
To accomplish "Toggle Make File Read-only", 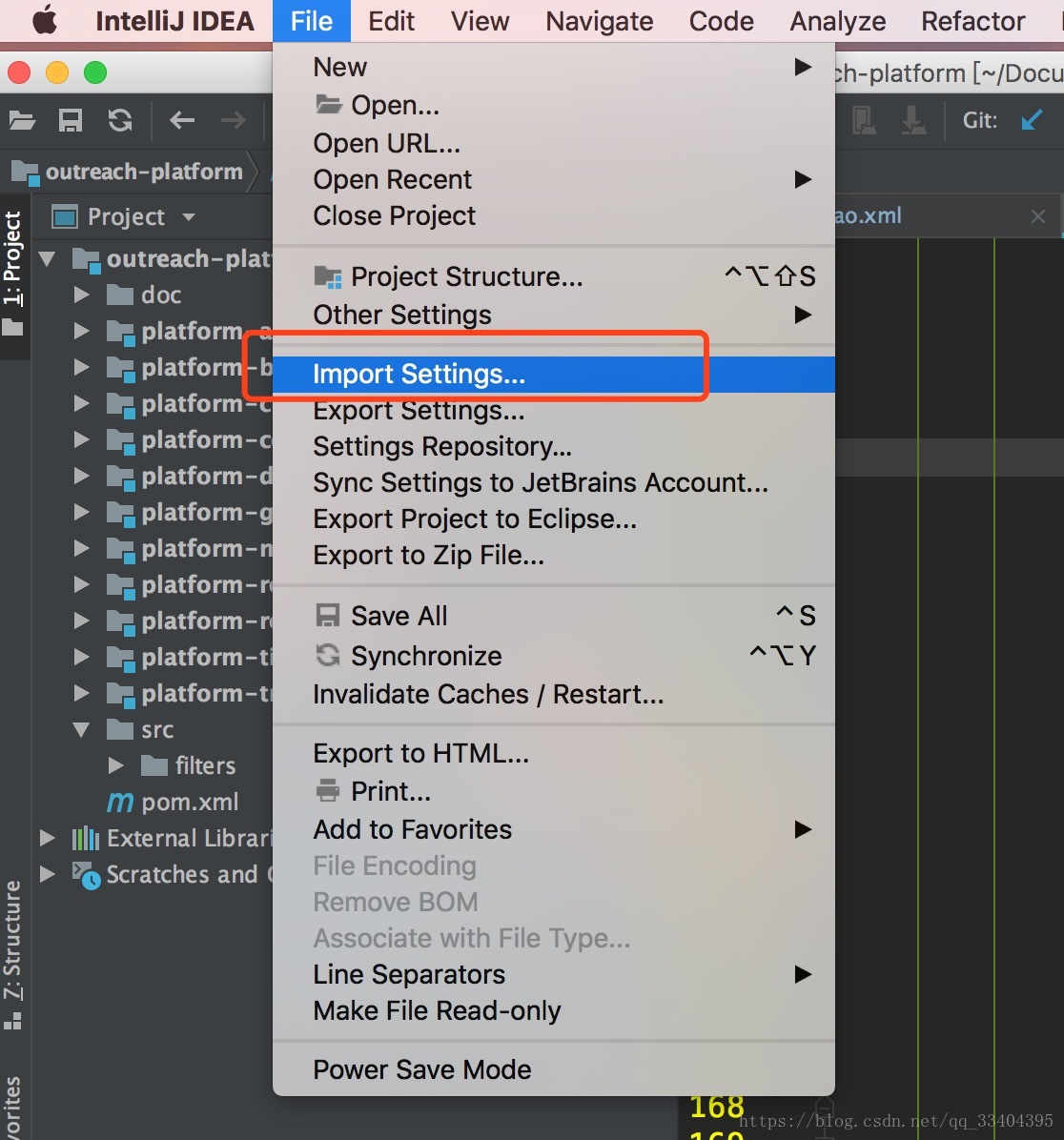I will (437, 1010).
